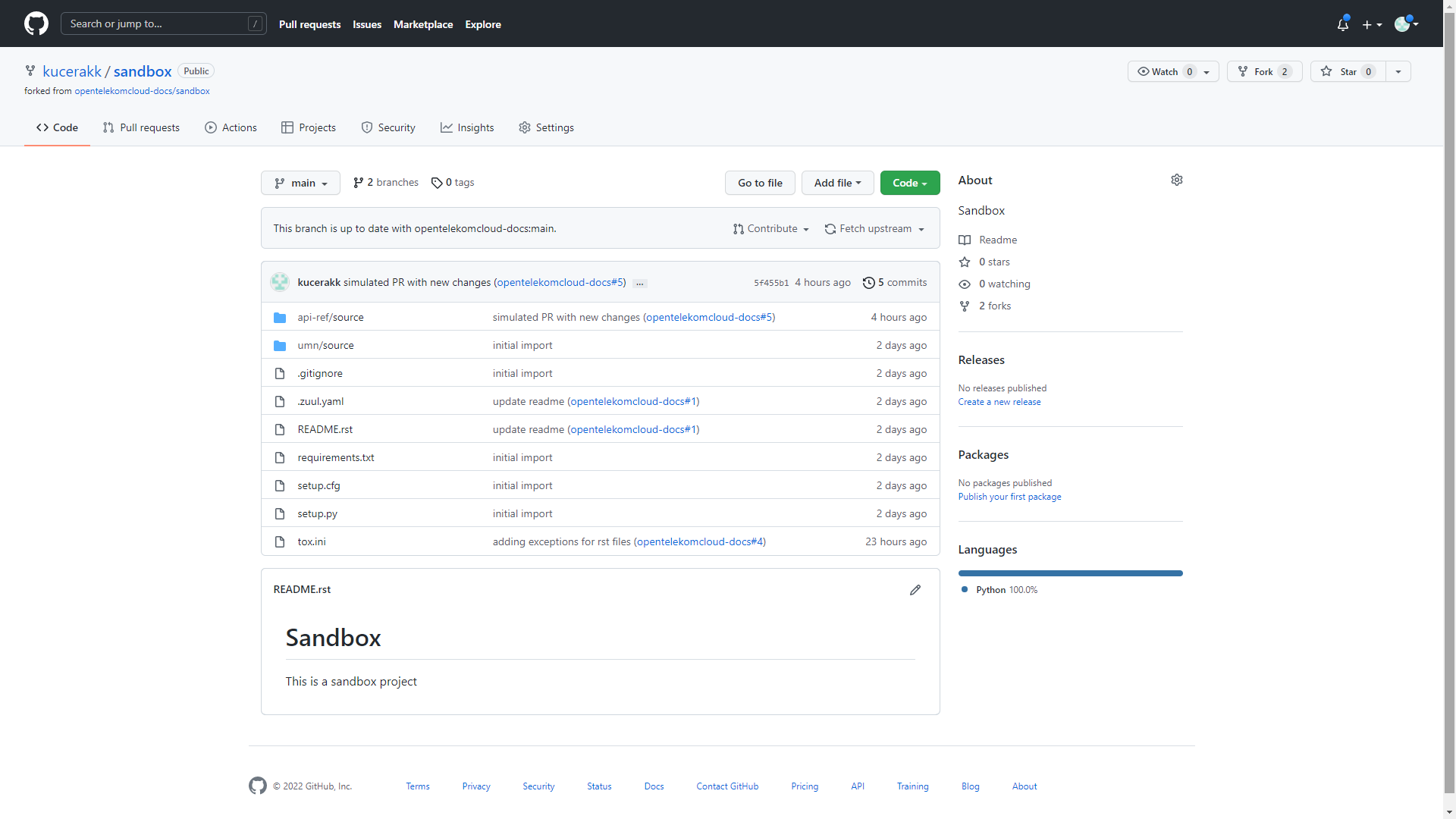Click the stars icon in About
This screenshot has height=819, width=1456.
965,262
